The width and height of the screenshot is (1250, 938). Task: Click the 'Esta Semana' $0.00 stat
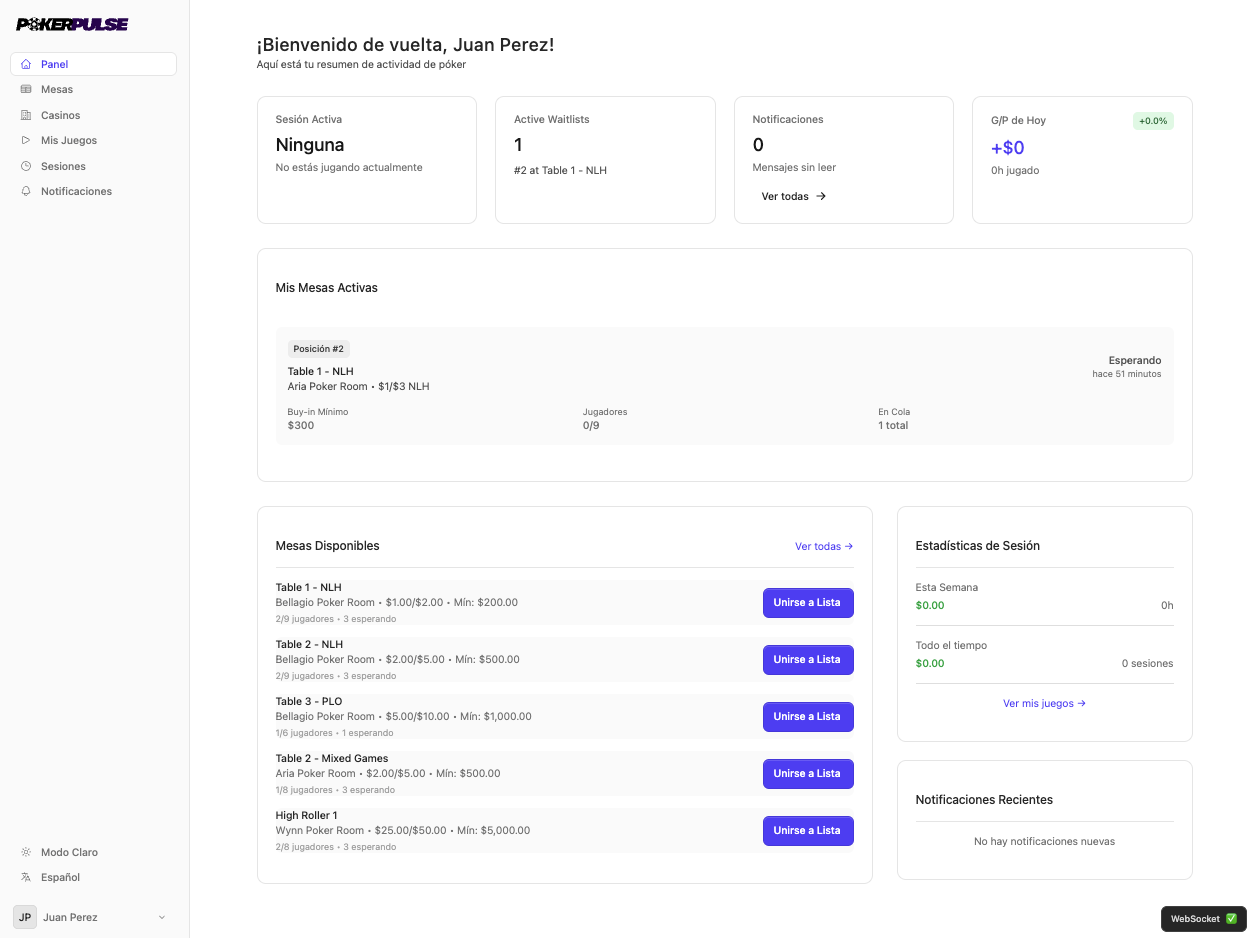pos(930,605)
